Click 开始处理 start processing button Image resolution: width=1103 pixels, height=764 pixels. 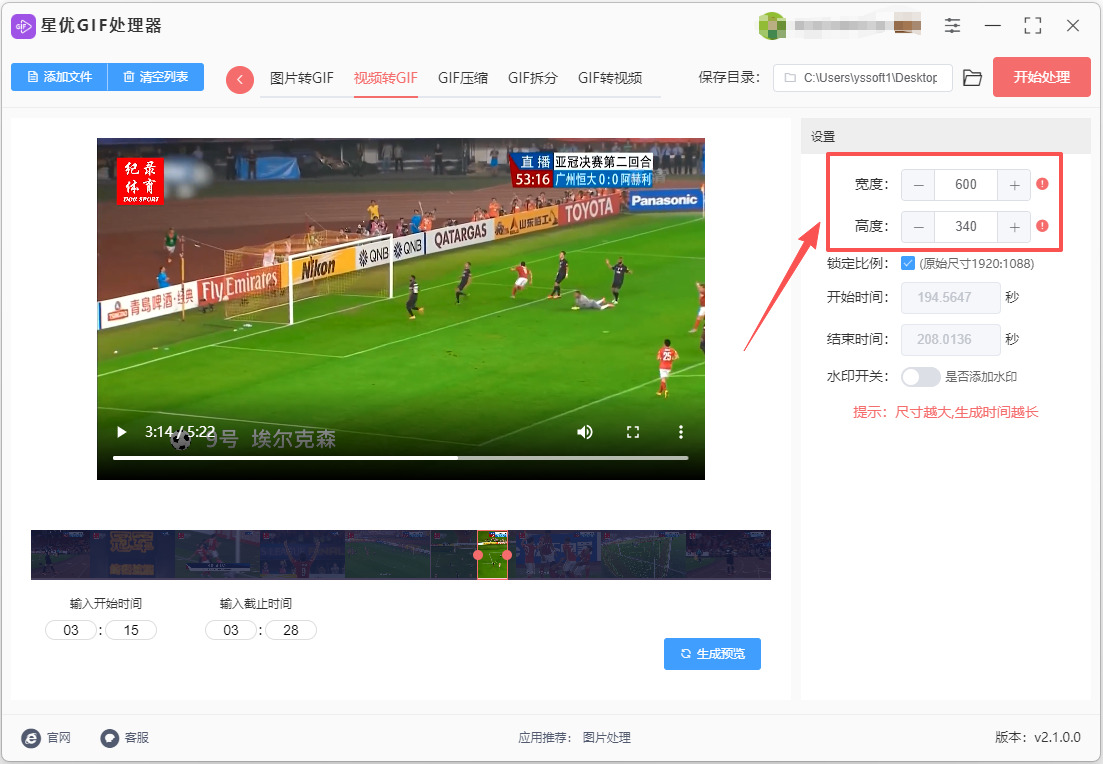[1042, 77]
